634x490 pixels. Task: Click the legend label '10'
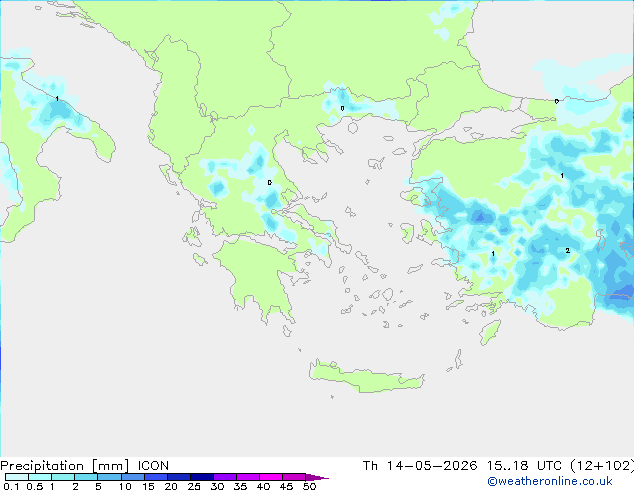pyautogui.click(x=125, y=486)
